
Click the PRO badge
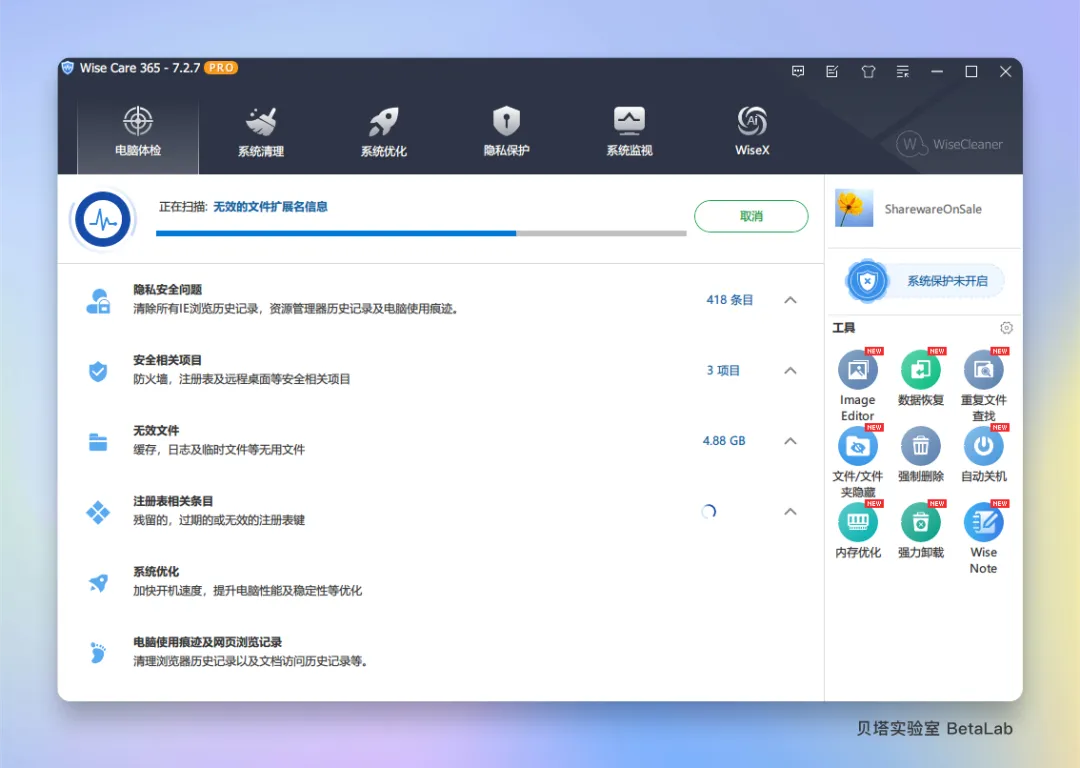(221, 68)
